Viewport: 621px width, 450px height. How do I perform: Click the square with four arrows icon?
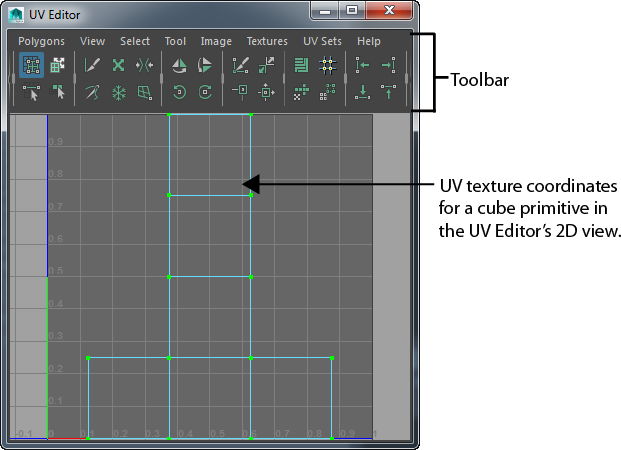click(266, 93)
